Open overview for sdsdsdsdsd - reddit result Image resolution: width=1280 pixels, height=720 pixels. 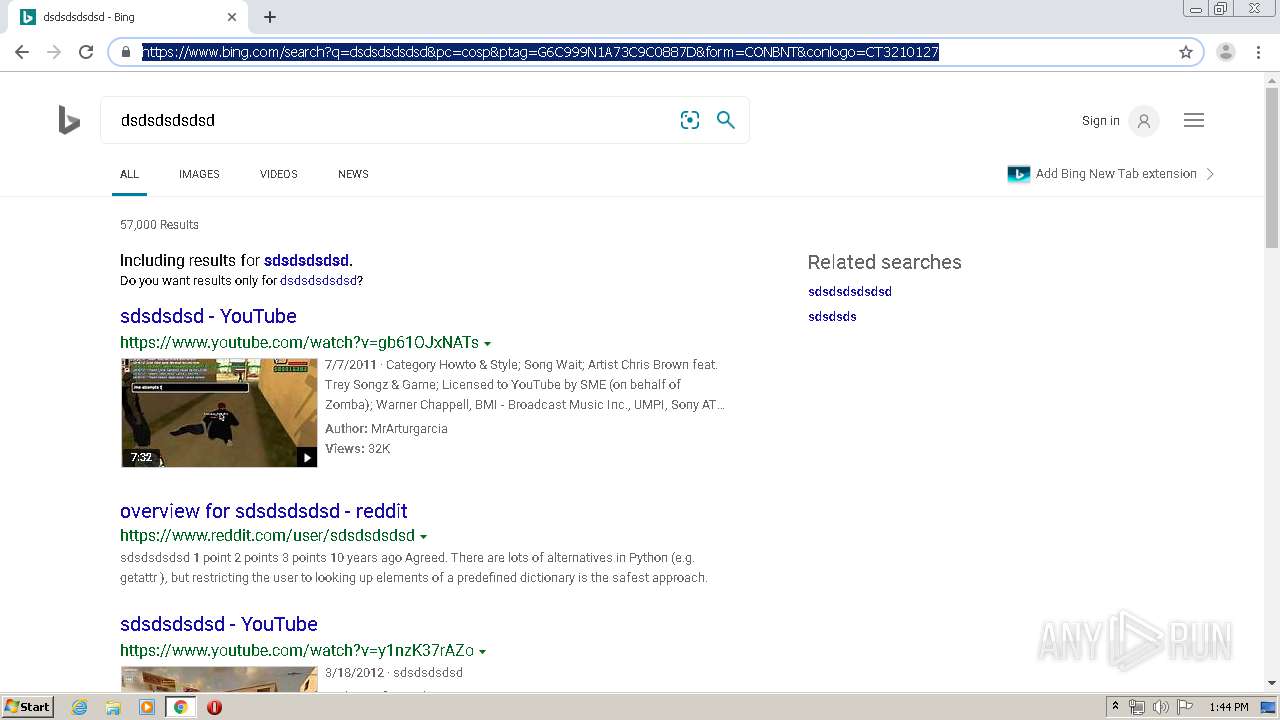click(264, 511)
